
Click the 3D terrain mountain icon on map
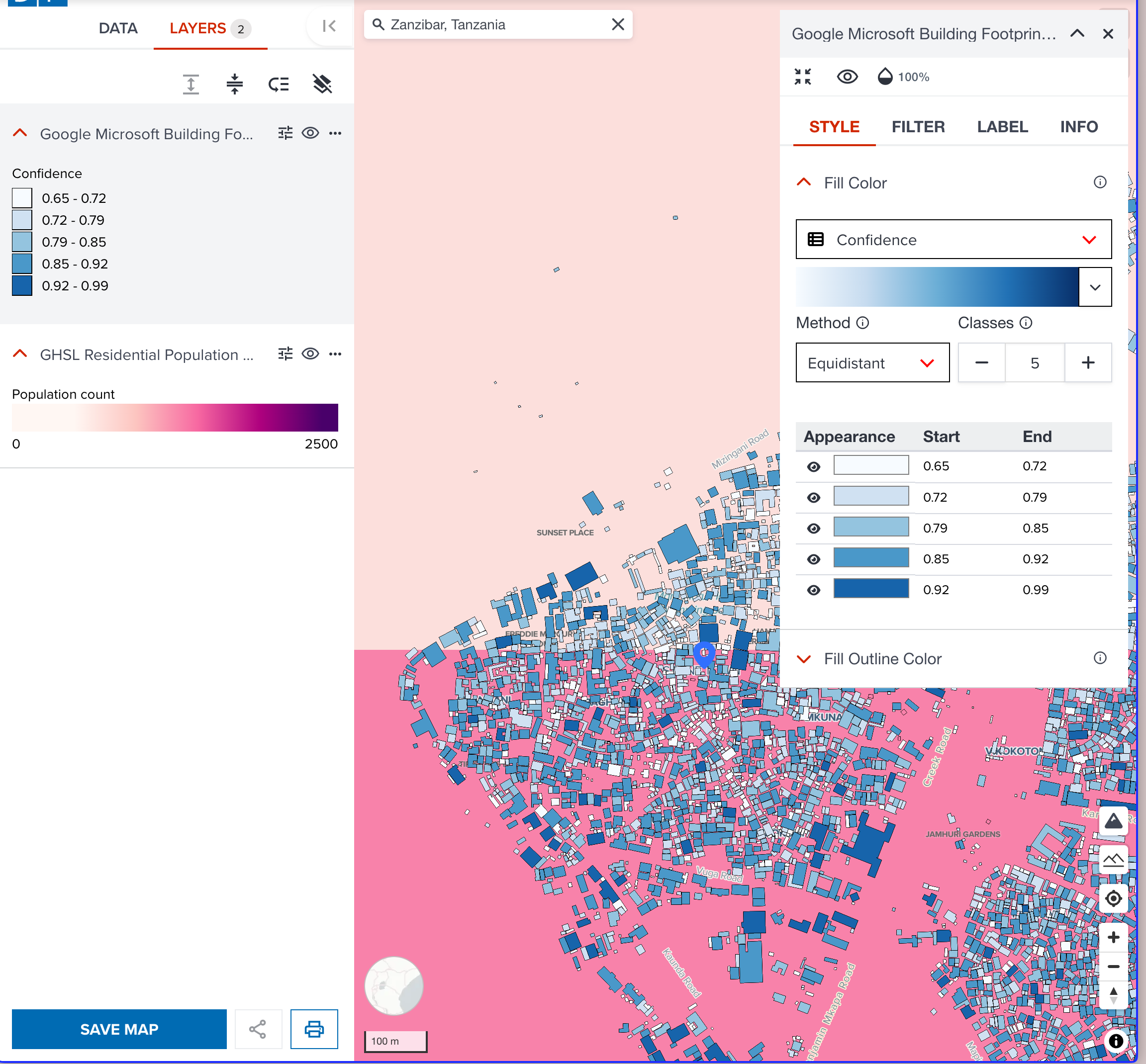[1114, 821]
